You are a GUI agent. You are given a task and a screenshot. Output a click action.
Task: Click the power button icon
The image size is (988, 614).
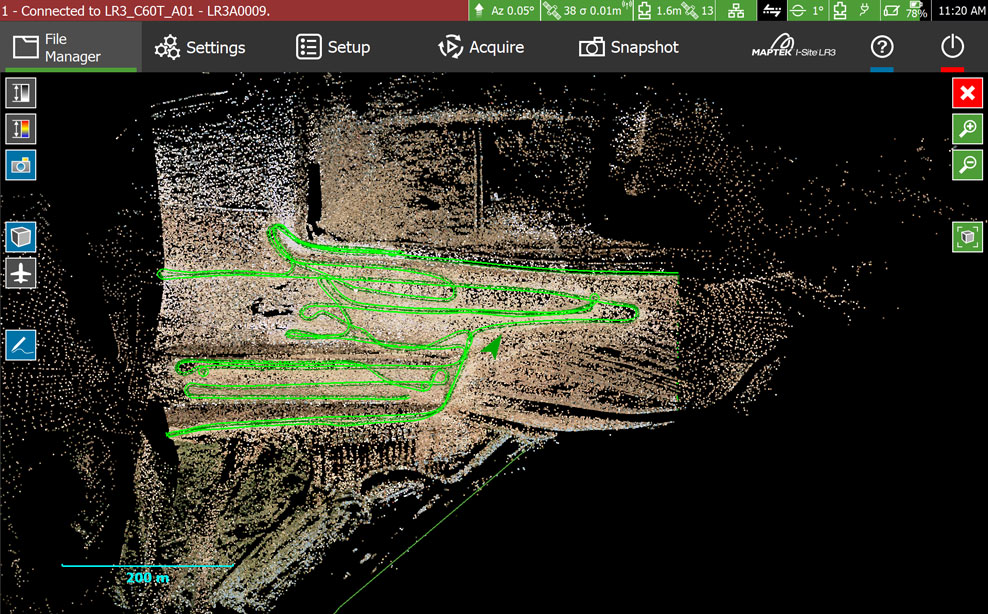tap(952, 47)
